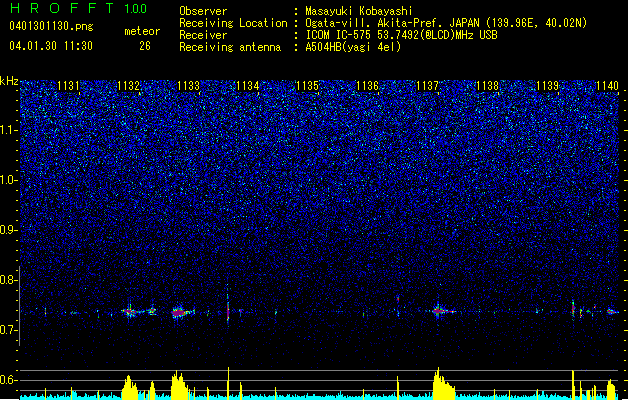This screenshot has width=629, height=400.
Task: Click the 1138 time marker
Action: pos(487,86)
